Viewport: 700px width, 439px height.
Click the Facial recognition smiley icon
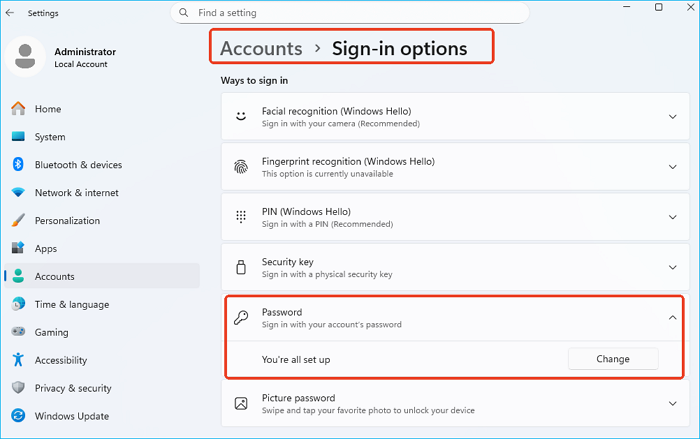[241, 117]
